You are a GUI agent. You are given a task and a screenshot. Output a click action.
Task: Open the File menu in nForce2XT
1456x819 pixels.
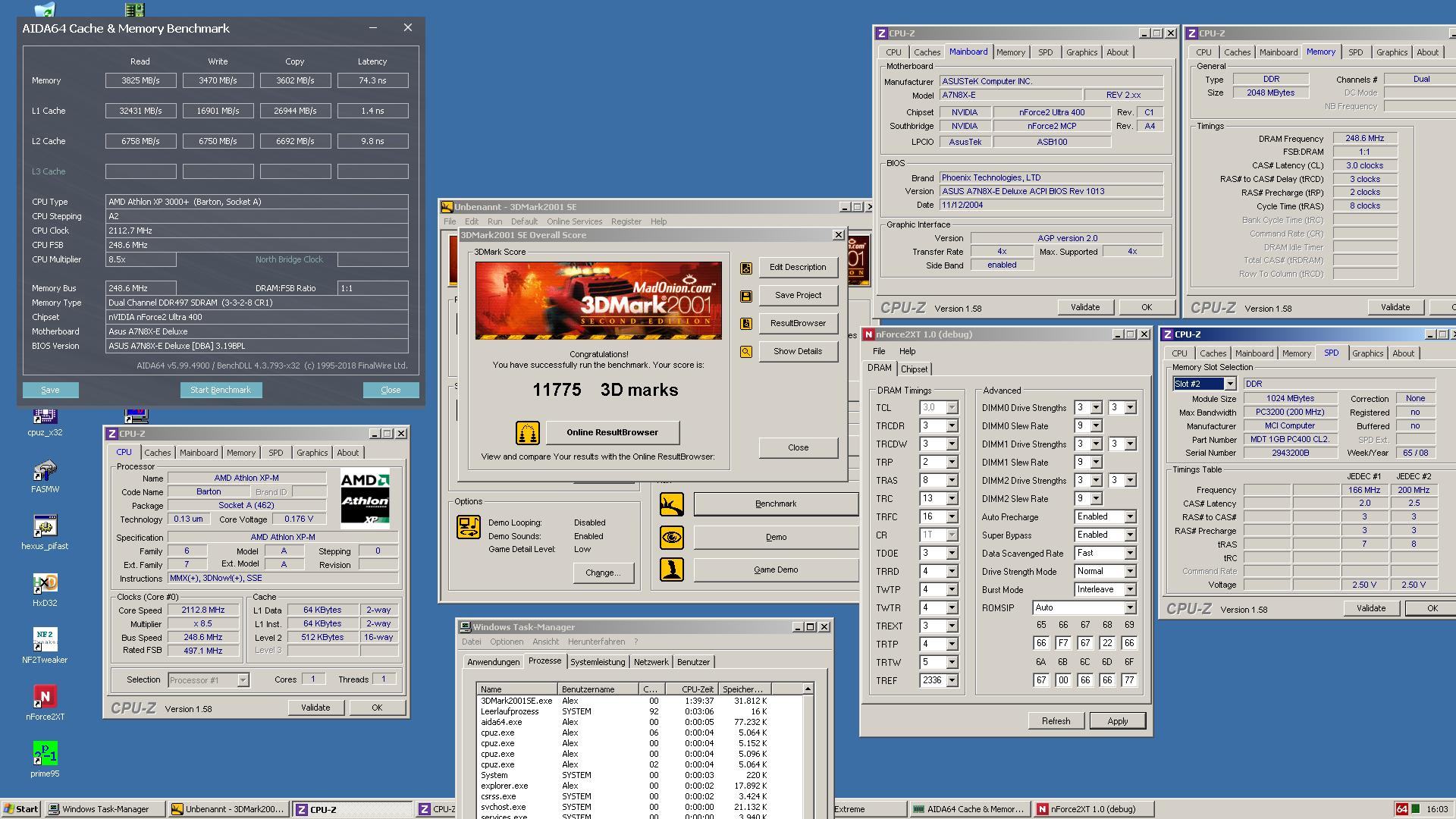click(x=878, y=352)
